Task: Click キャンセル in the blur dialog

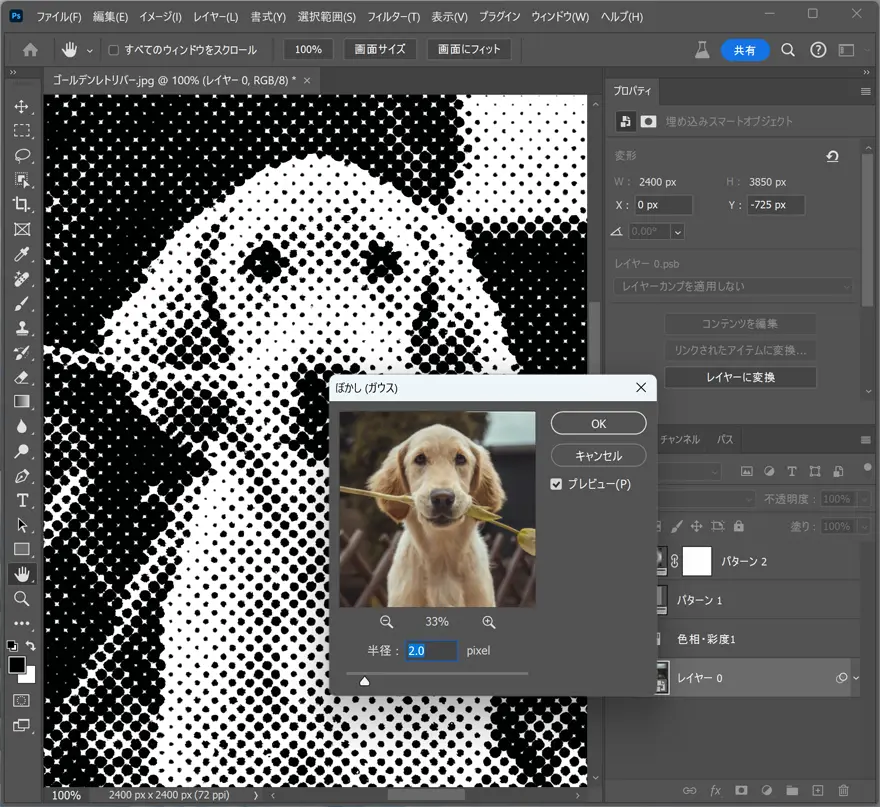Action: (598, 456)
